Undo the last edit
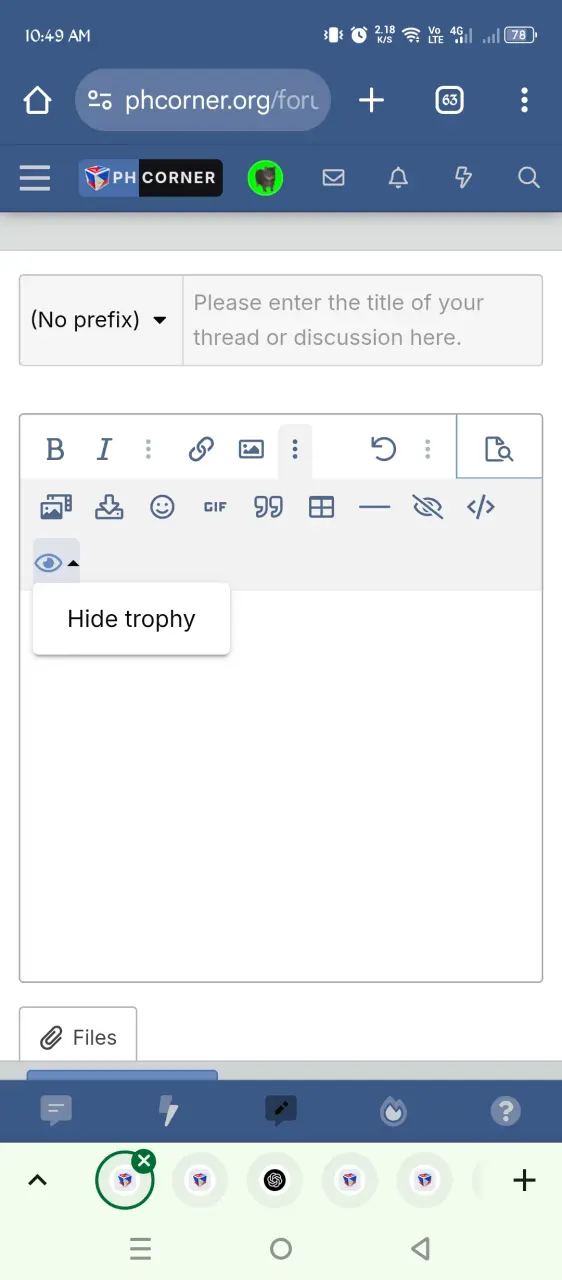 click(x=384, y=450)
